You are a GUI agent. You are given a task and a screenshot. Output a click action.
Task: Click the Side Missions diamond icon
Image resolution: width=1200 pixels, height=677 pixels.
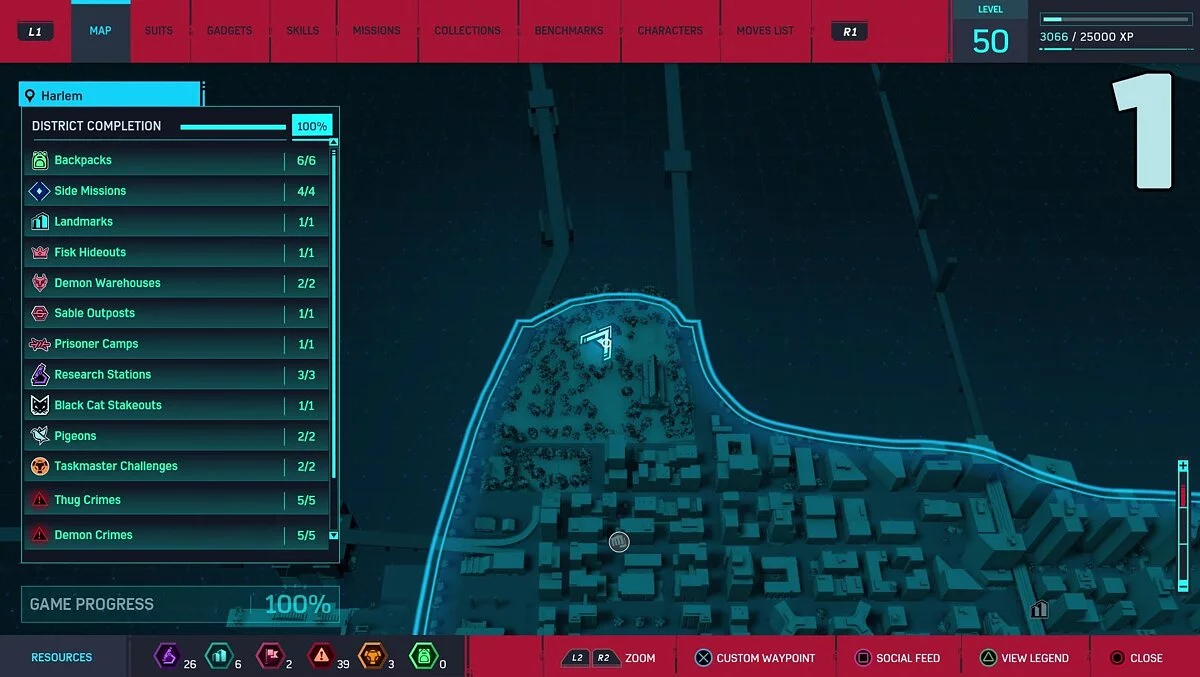click(40, 191)
